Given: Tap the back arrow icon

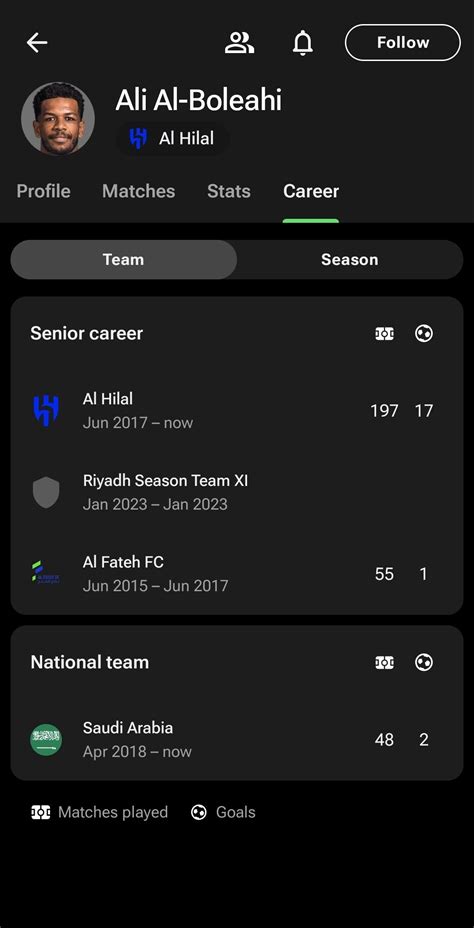Looking at the screenshot, I should [x=37, y=43].
